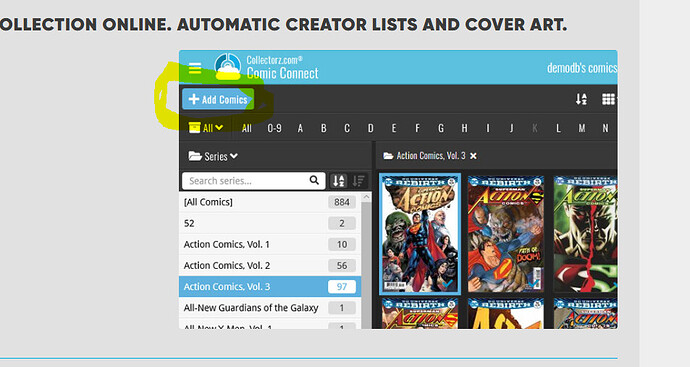Filter comics by letter C
This screenshot has width=690, height=367.
coord(347,128)
